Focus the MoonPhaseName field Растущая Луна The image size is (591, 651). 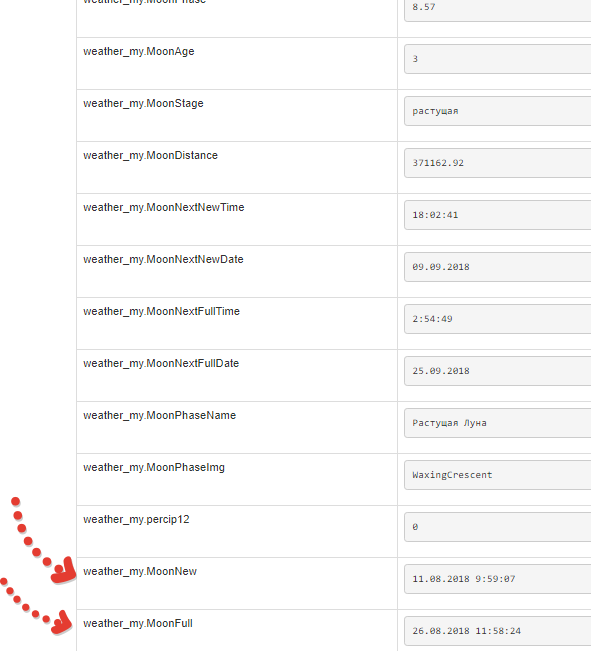[498, 423]
